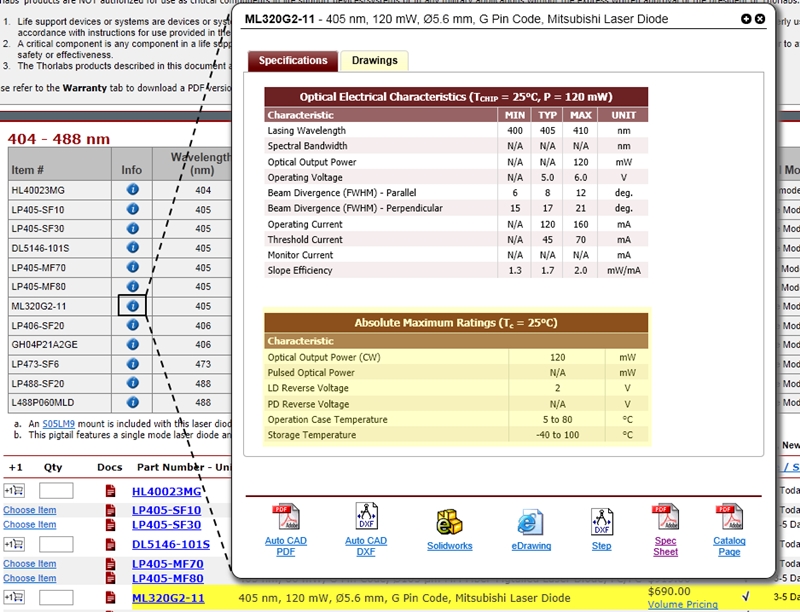800x612 pixels.
Task: Add HL40023MG to cart via +1 icon
Action: (14, 491)
